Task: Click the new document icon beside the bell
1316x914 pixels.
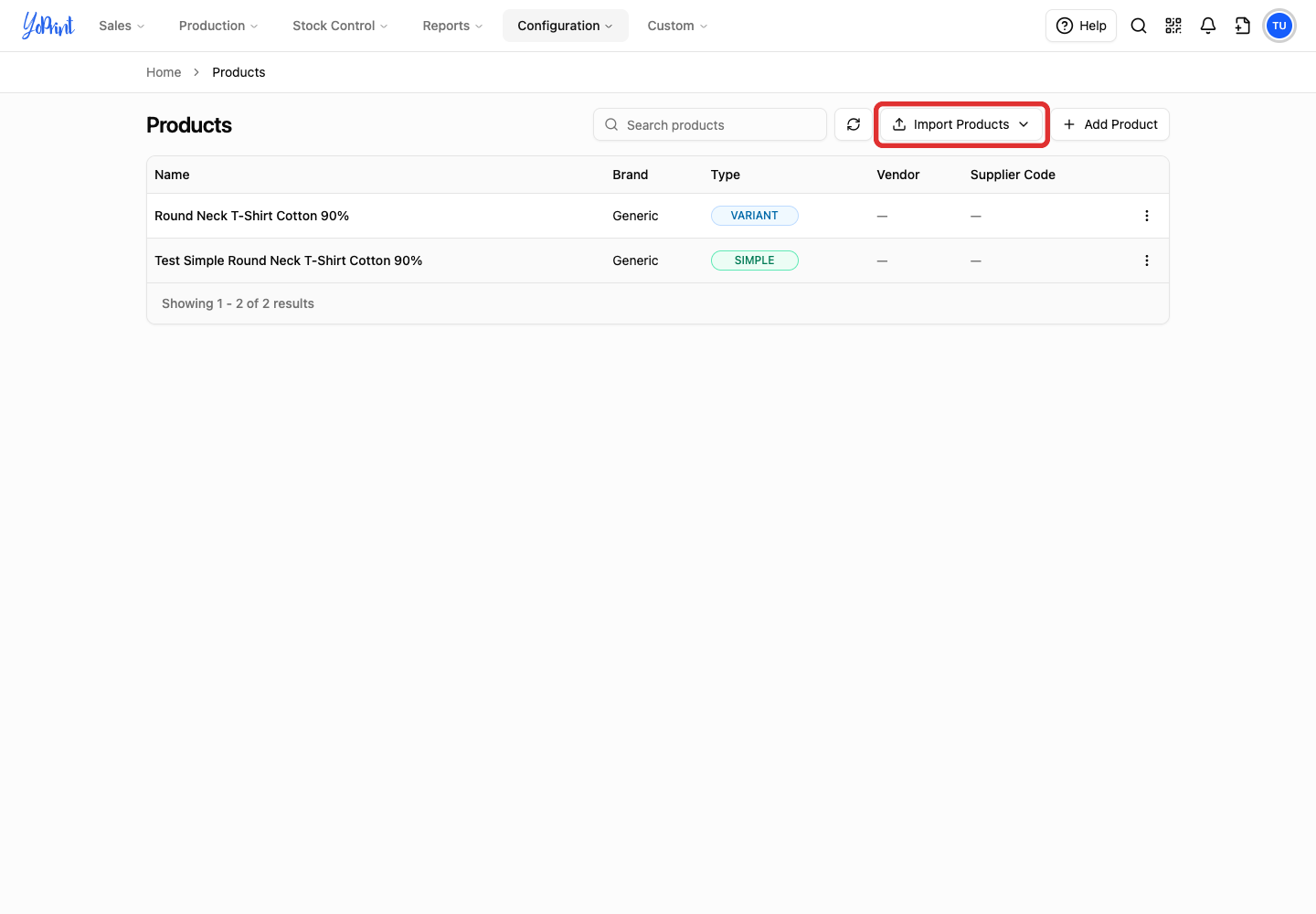Action: tap(1243, 26)
